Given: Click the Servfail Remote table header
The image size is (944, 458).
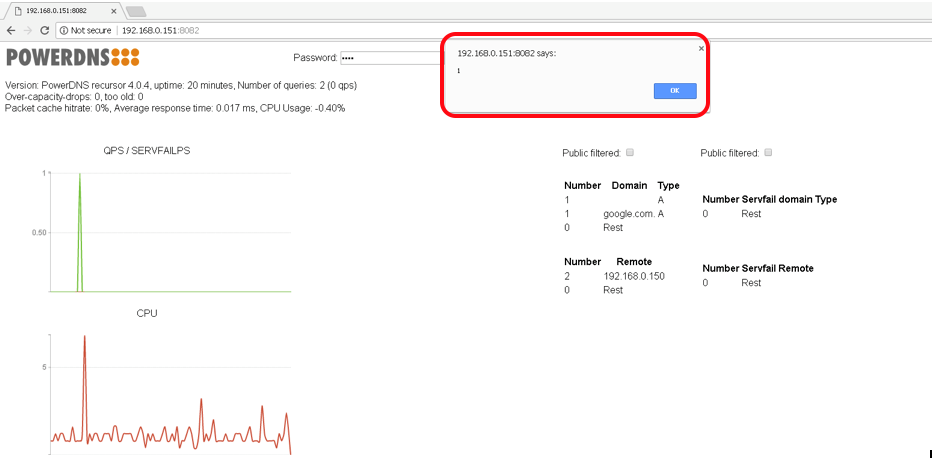Looking at the screenshot, I should coord(758,268).
